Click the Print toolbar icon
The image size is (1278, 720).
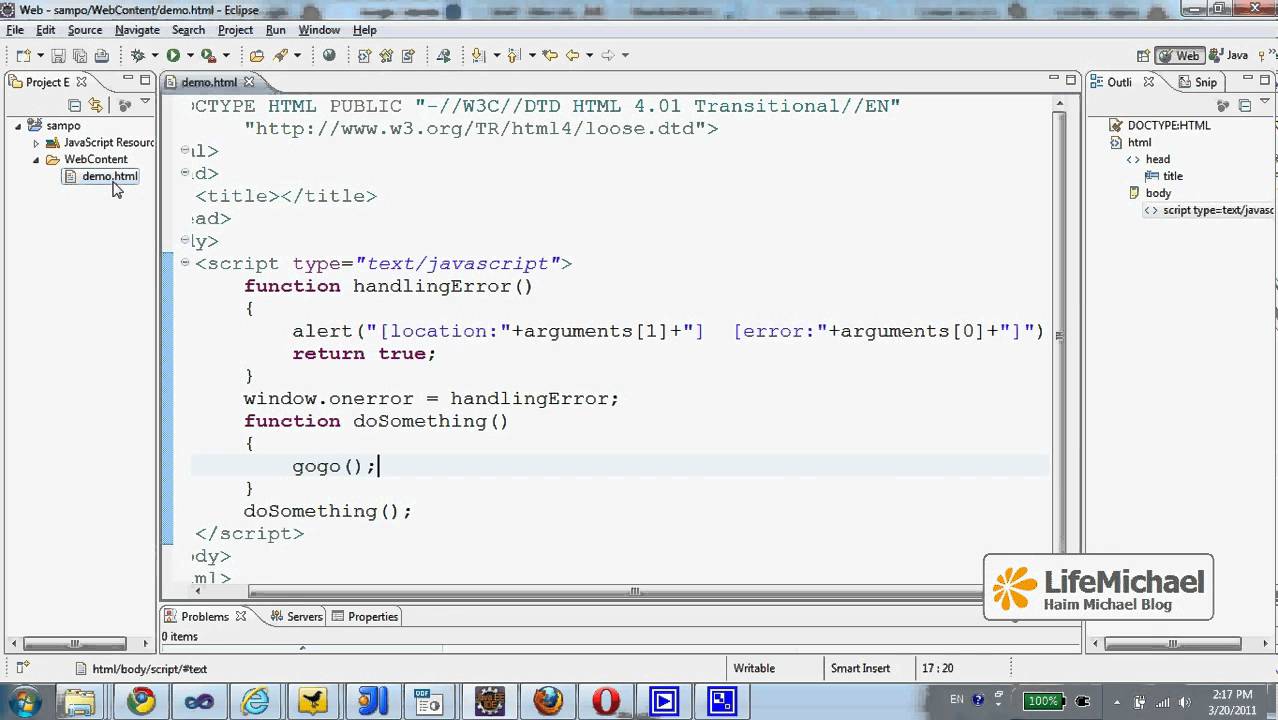[101, 56]
